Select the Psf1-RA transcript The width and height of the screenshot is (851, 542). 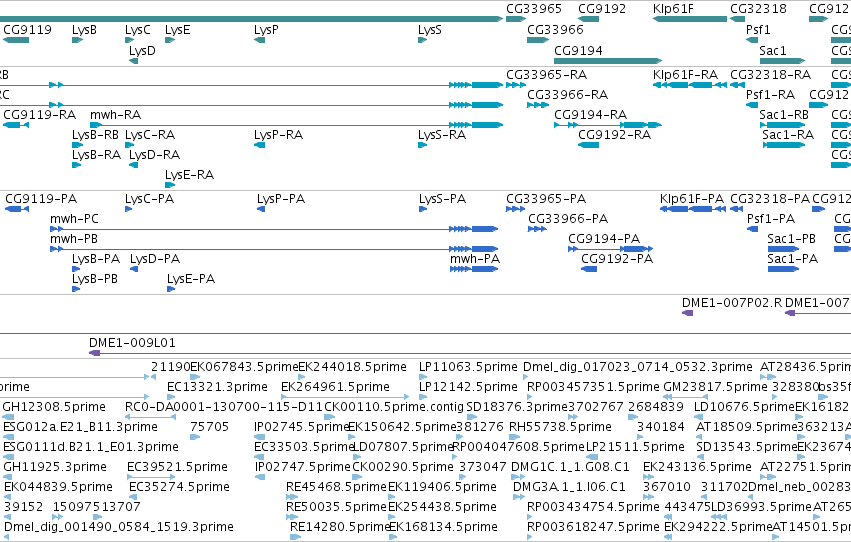[752, 105]
